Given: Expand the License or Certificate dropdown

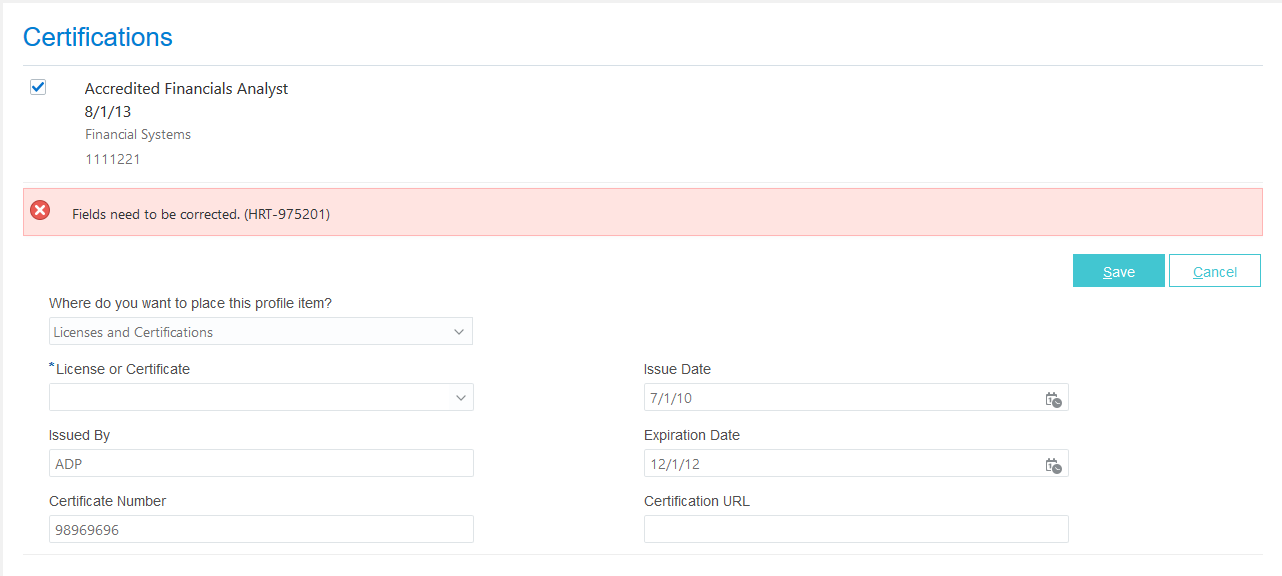Looking at the screenshot, I should coord(461,397).
